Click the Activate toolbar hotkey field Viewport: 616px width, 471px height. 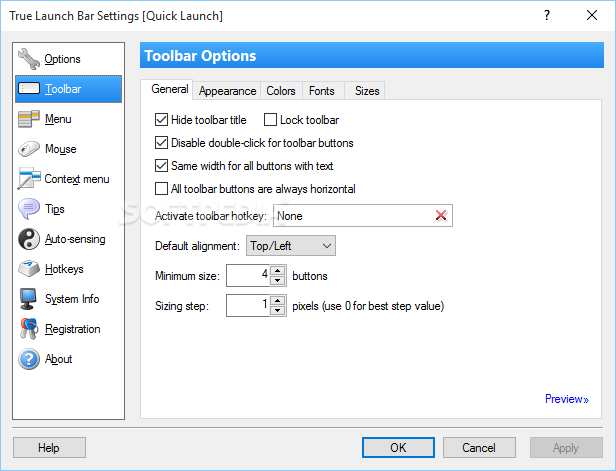pos(363,215)
